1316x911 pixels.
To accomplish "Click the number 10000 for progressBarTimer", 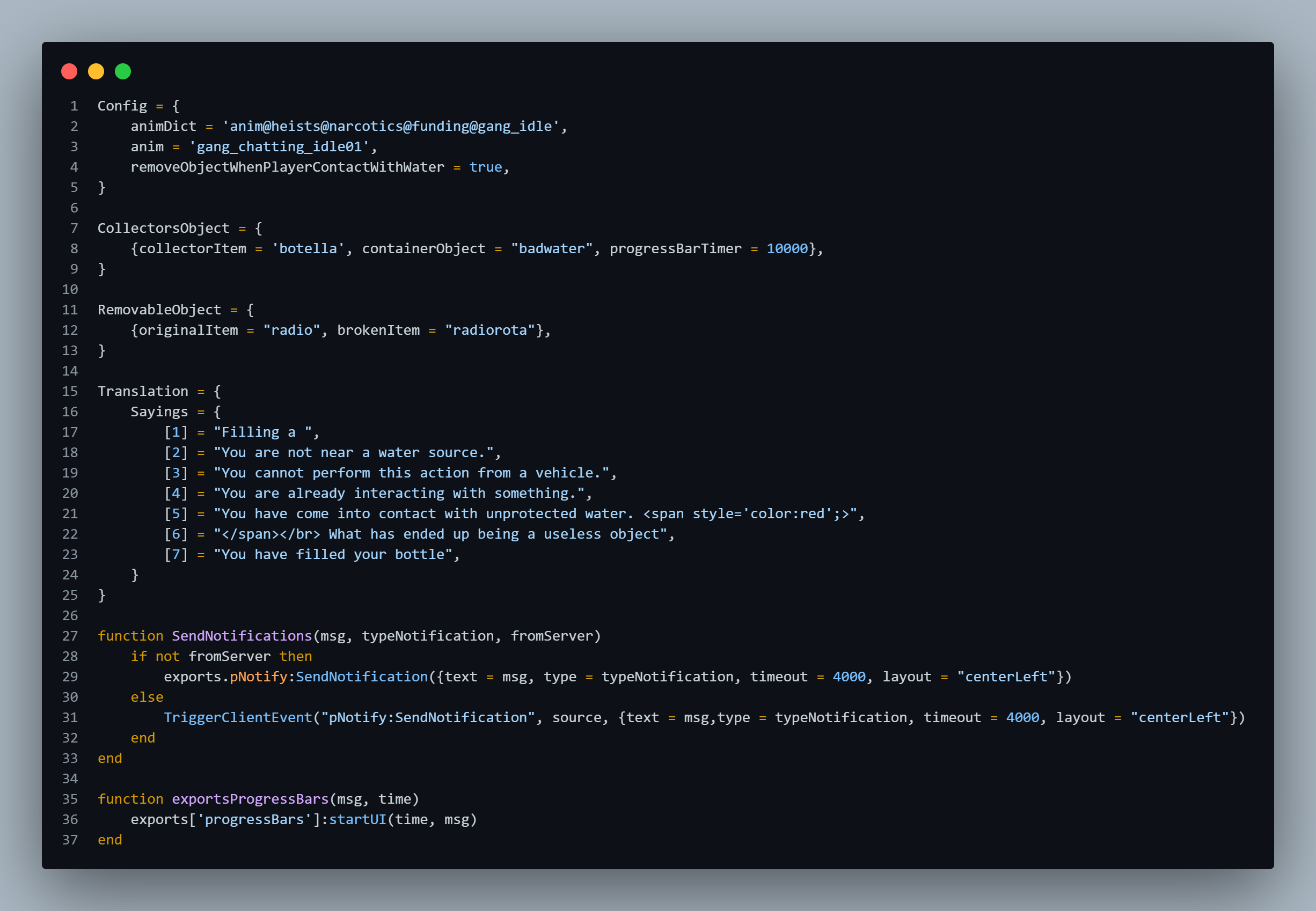I will pyautogui.click(x=787, y=249).
